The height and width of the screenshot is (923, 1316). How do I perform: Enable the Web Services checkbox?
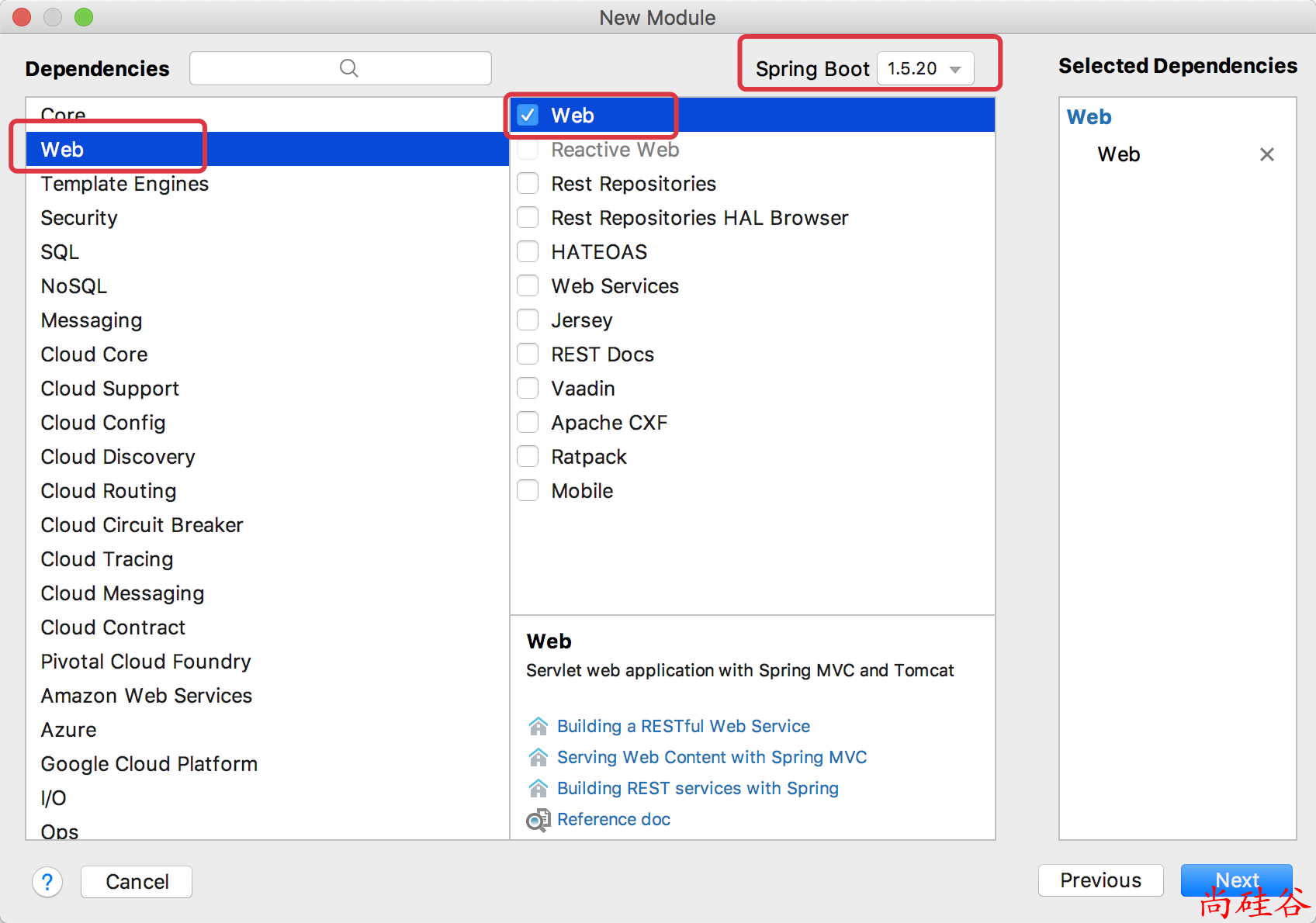[x=528, y=286]
